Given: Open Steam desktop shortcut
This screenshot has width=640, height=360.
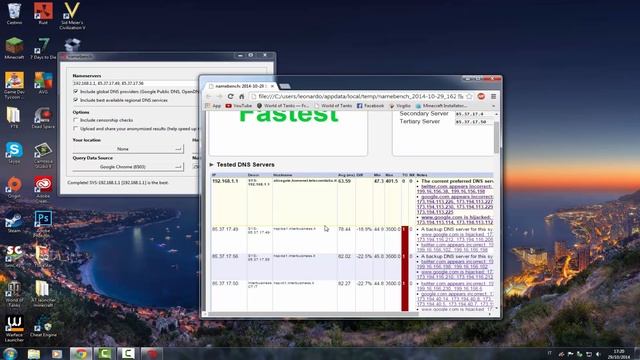Looking at the screenshot, I should [14, 222].
